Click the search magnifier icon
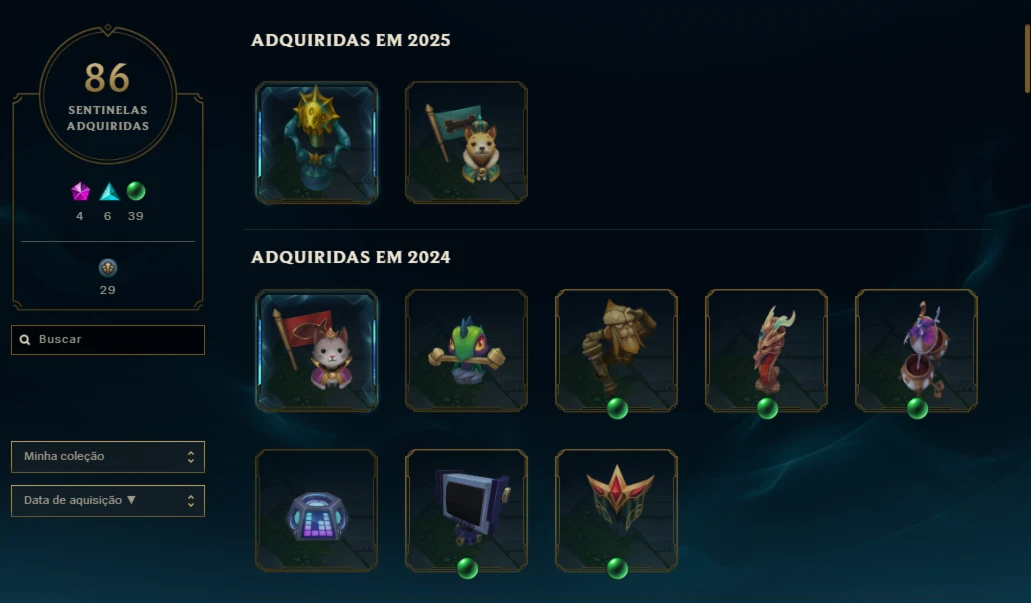The height and width of the screenshot is (603, 1031). 25,340
